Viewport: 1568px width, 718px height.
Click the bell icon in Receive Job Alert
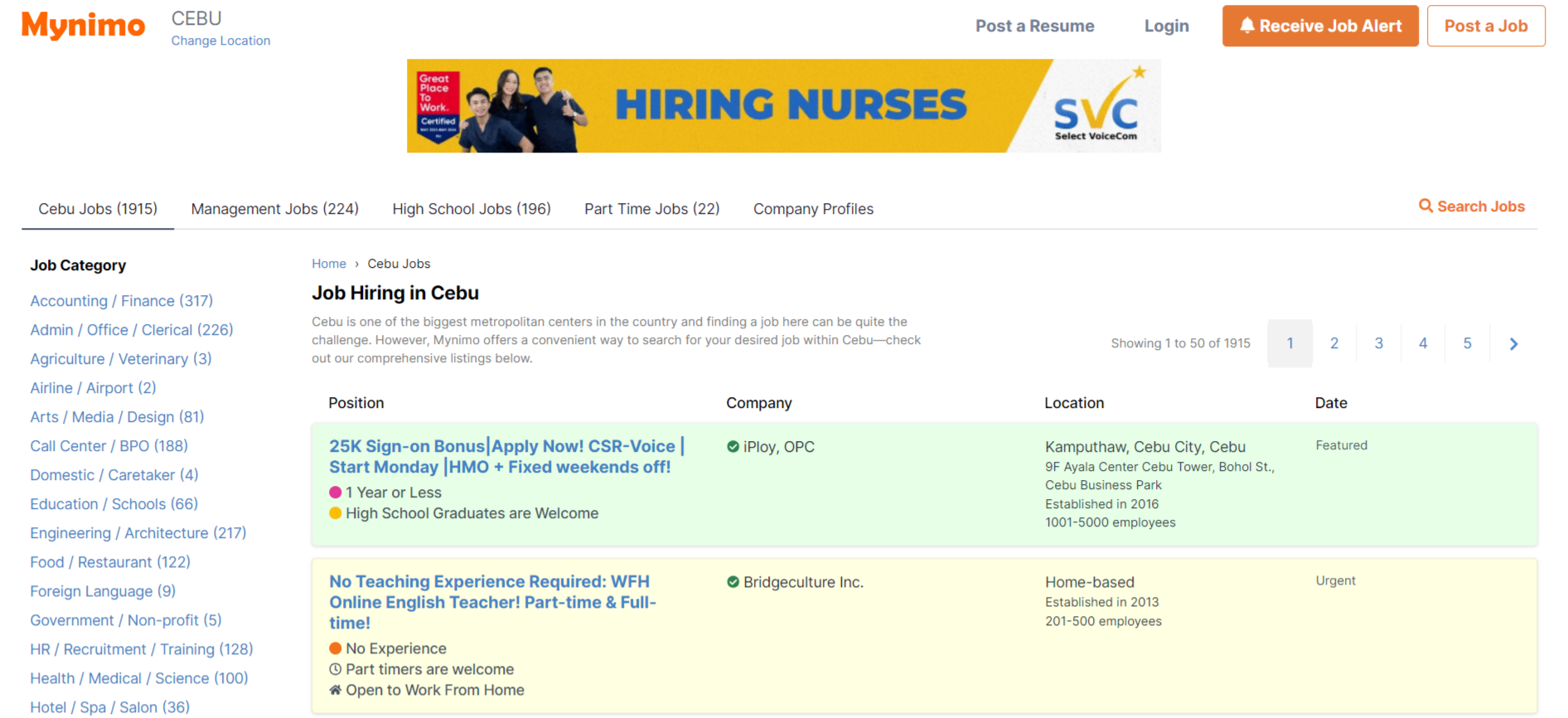(1246, 26)
